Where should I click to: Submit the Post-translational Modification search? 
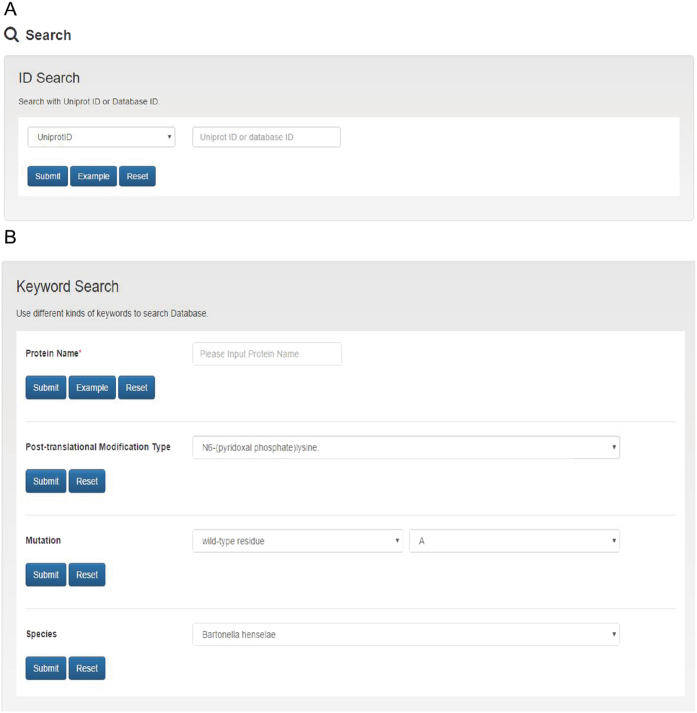(46, 481)
